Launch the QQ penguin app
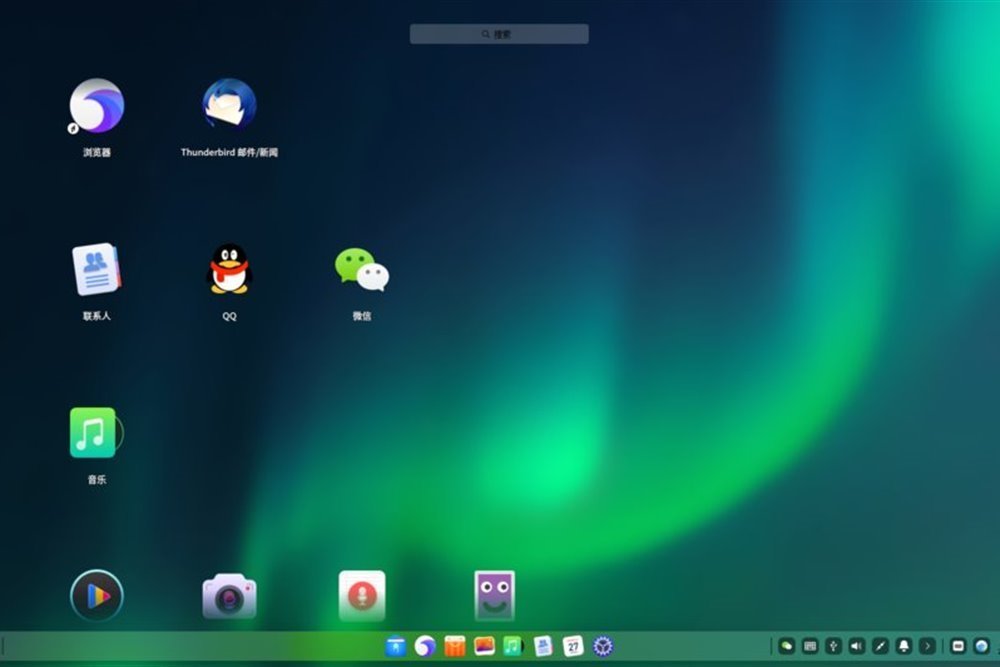This screenshot has height=667, width=1000. point(229,269)
